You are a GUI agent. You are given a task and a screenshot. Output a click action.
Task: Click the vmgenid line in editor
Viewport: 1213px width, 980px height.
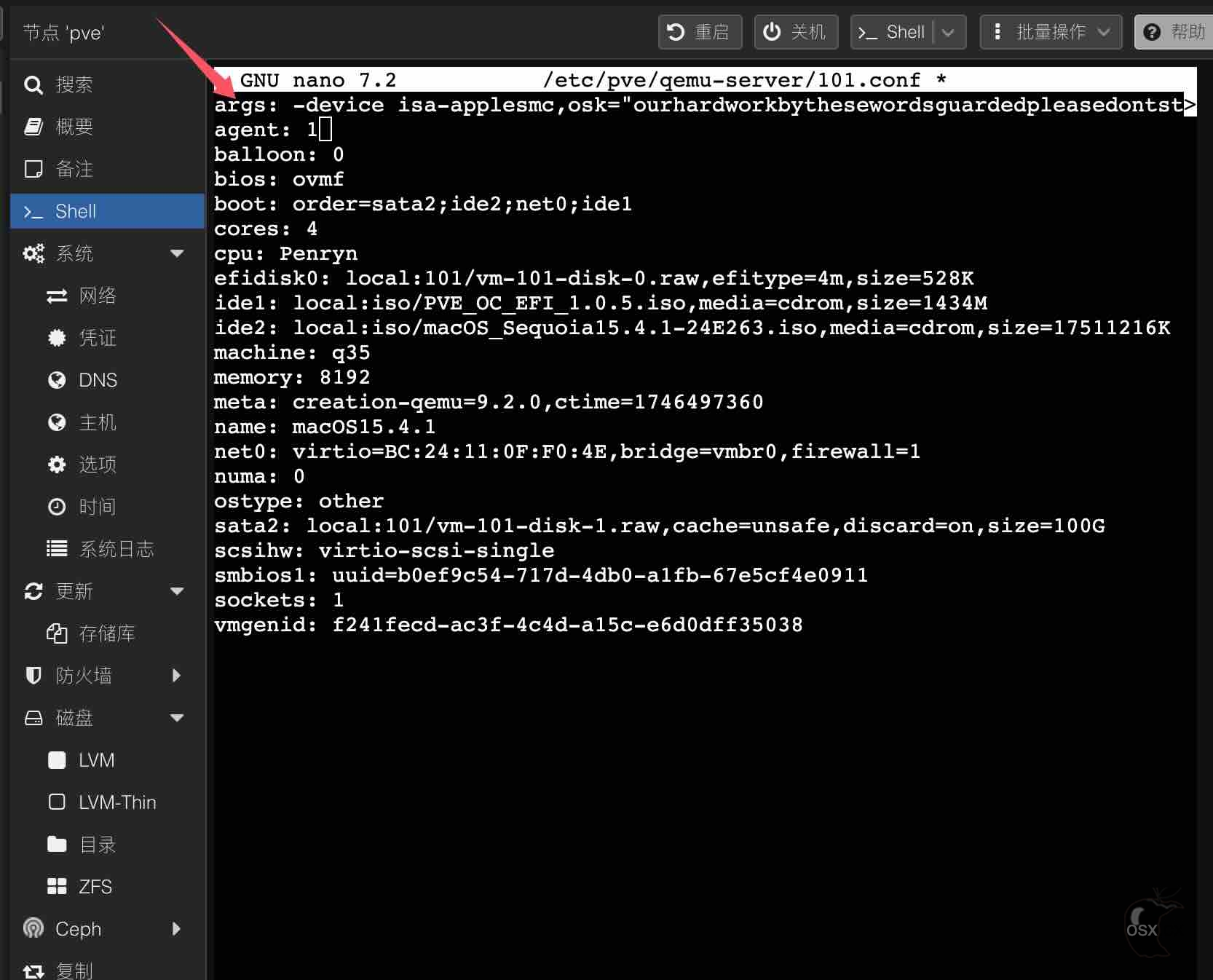click(x=508, y=625)
